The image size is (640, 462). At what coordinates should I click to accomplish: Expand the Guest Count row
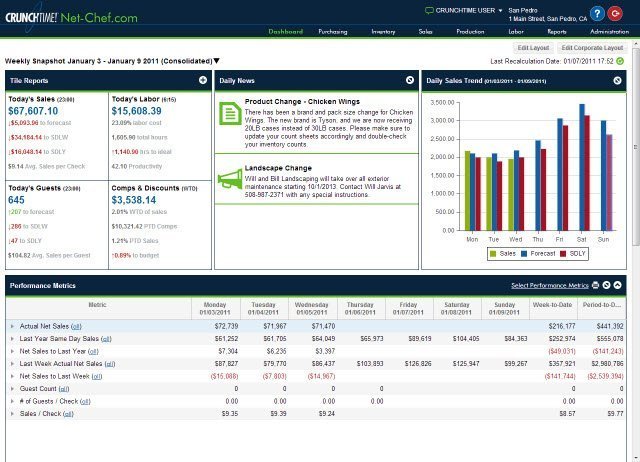click(12, 389)
